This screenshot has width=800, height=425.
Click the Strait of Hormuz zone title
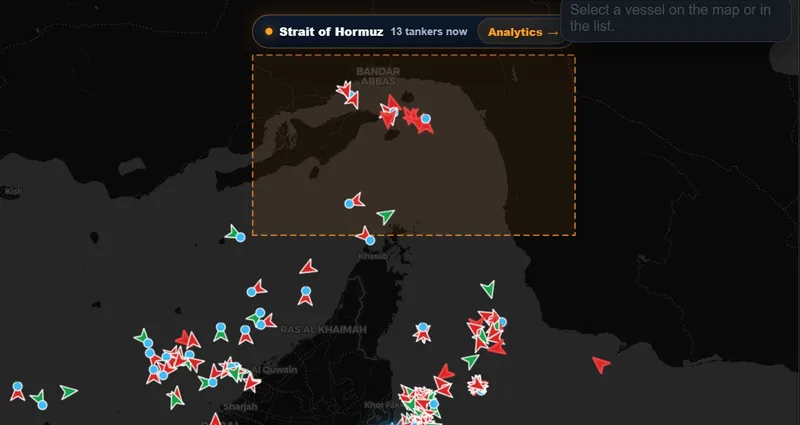coord(331,32)
